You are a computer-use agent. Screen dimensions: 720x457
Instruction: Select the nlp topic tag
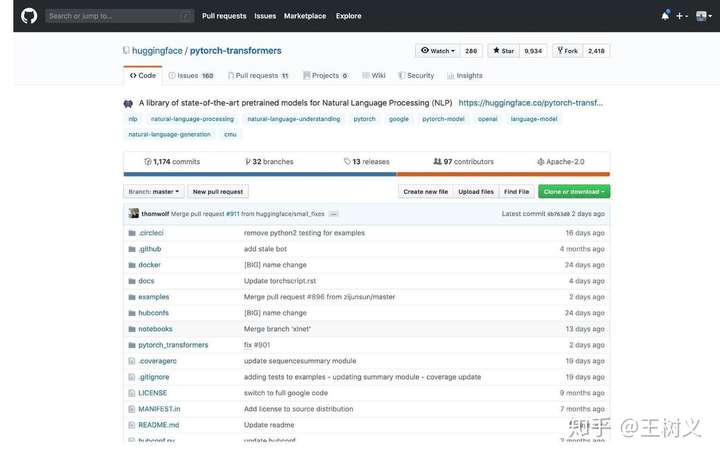point(133,119)
